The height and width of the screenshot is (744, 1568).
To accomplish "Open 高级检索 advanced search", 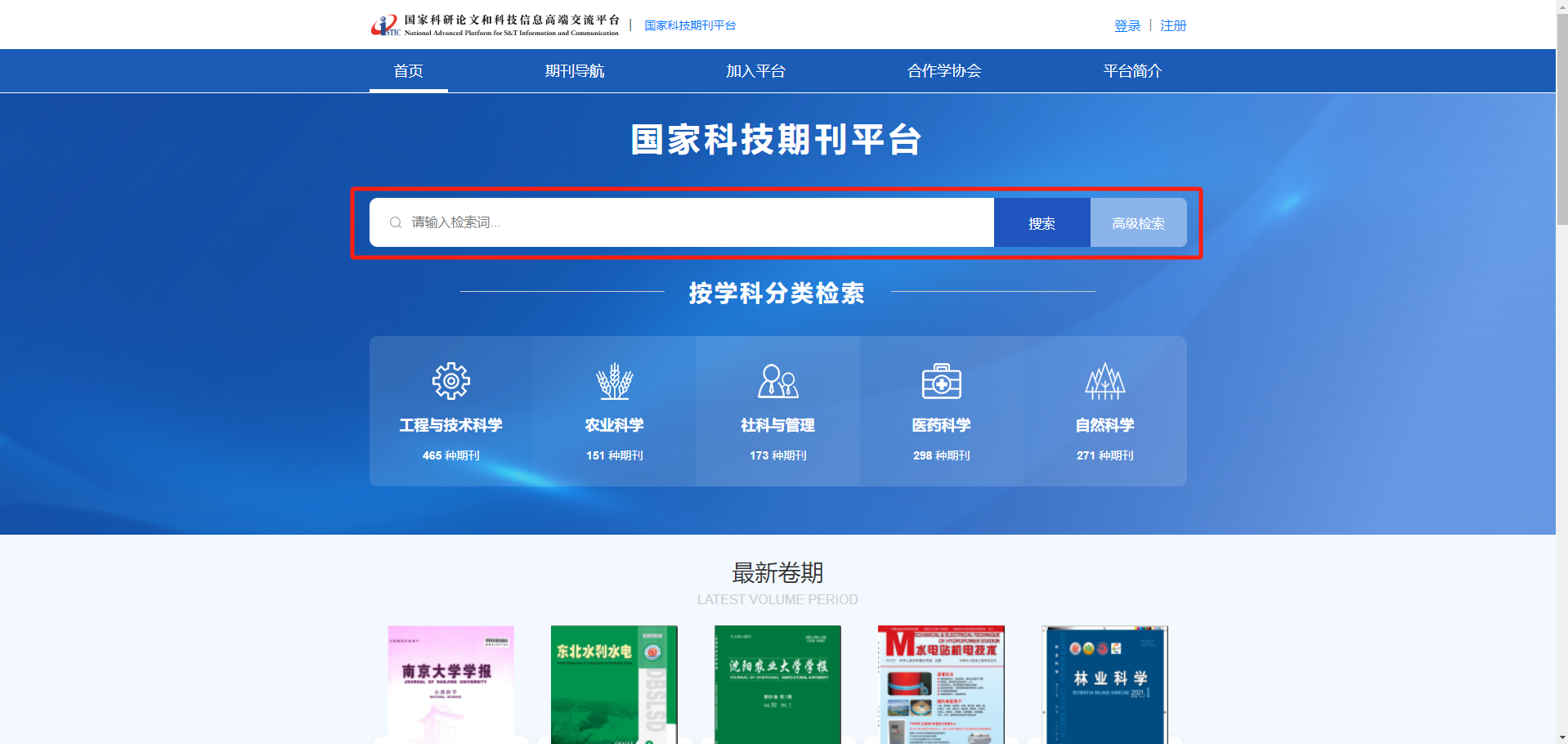I will pyautogui.click(x=1139, y=222).
